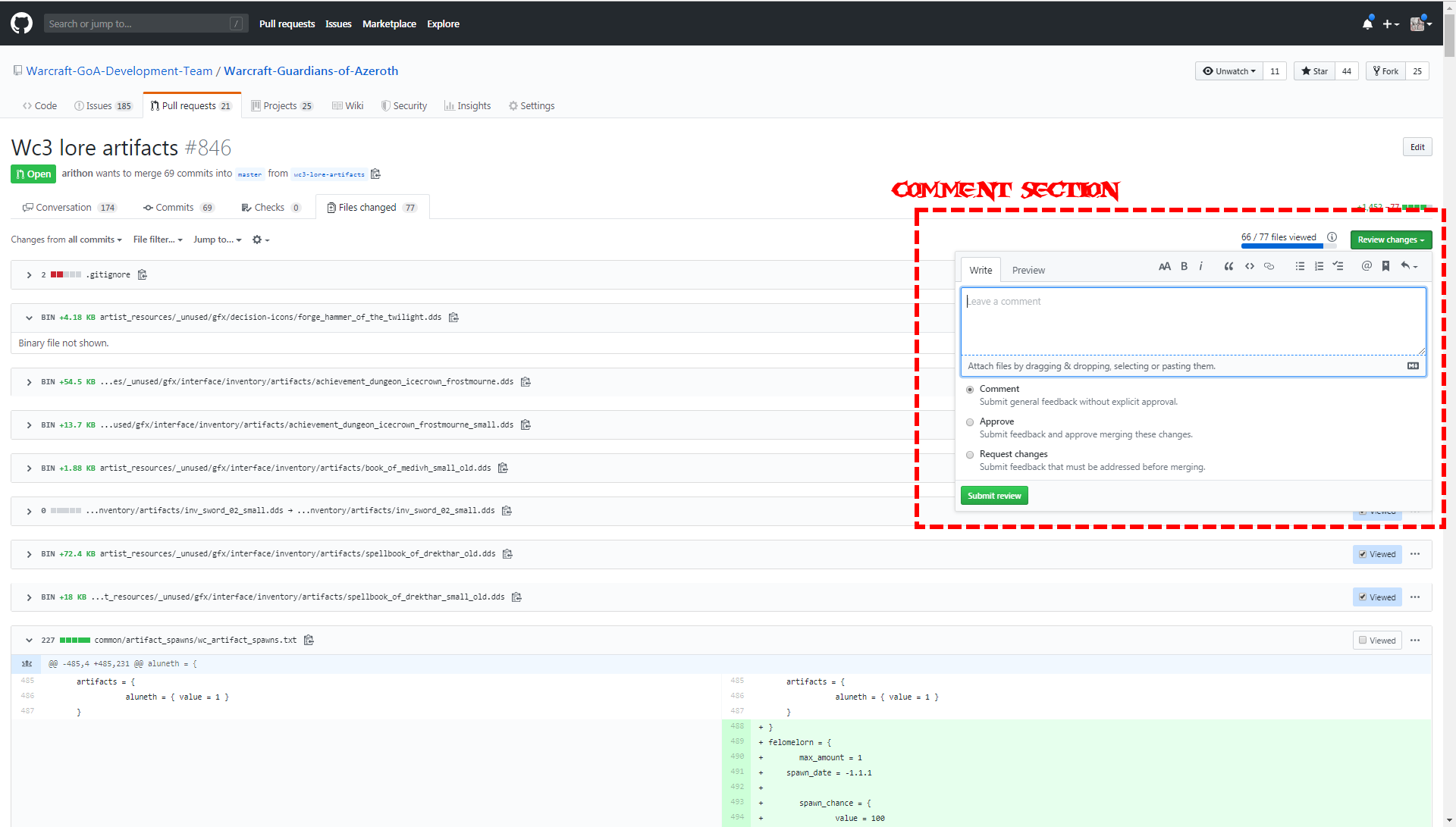Viewport: 1456px width, 827px height.
Task: Select the Approve radio option
Action: click(970, 422)
